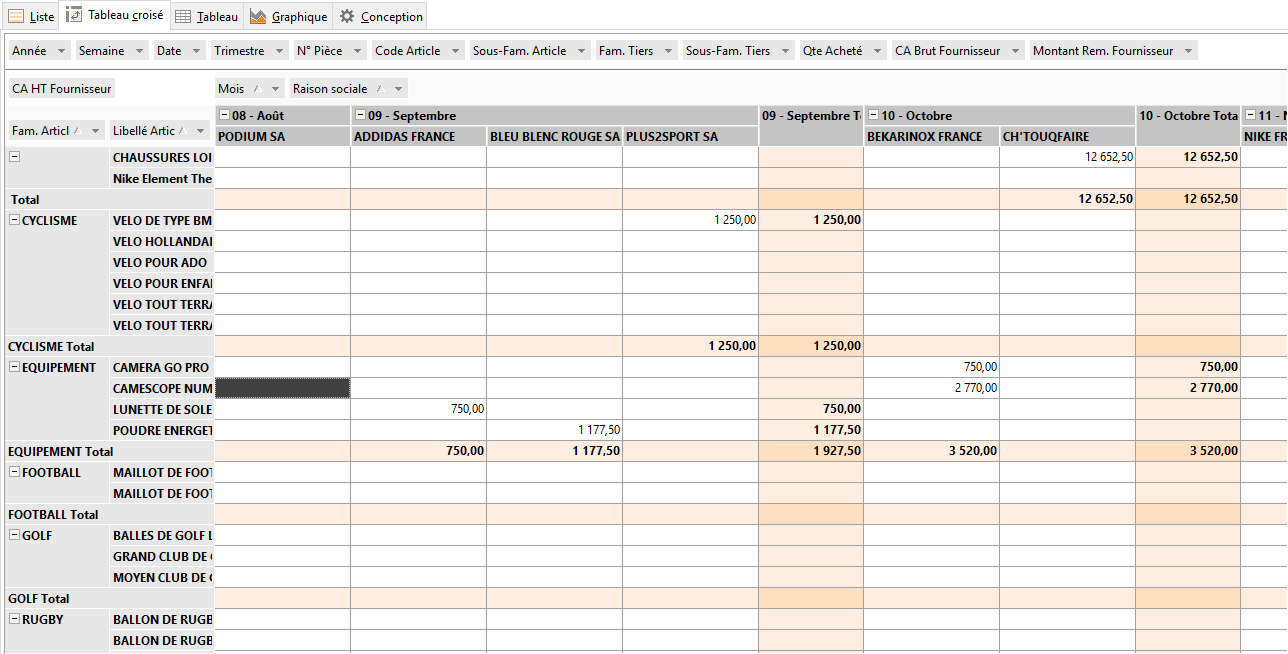Select the GRAND CLUB DE row label
The width and height of the screenshot is (1288, 654).
pos(162,557)
